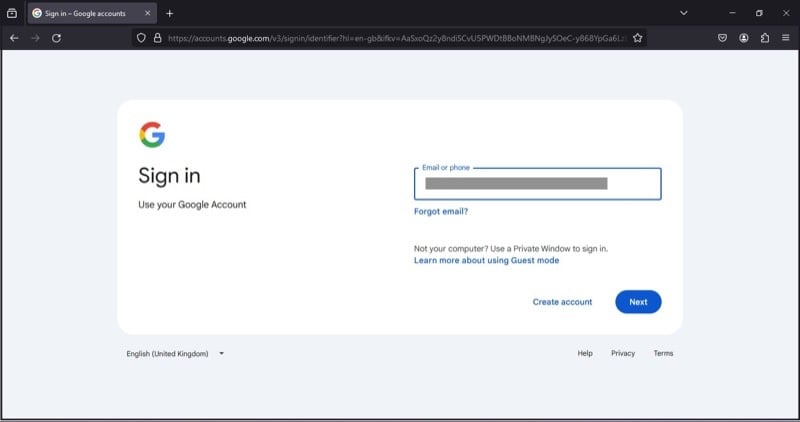Open the Terms link
Screen dimensions: 800x422
click(663, 353)
